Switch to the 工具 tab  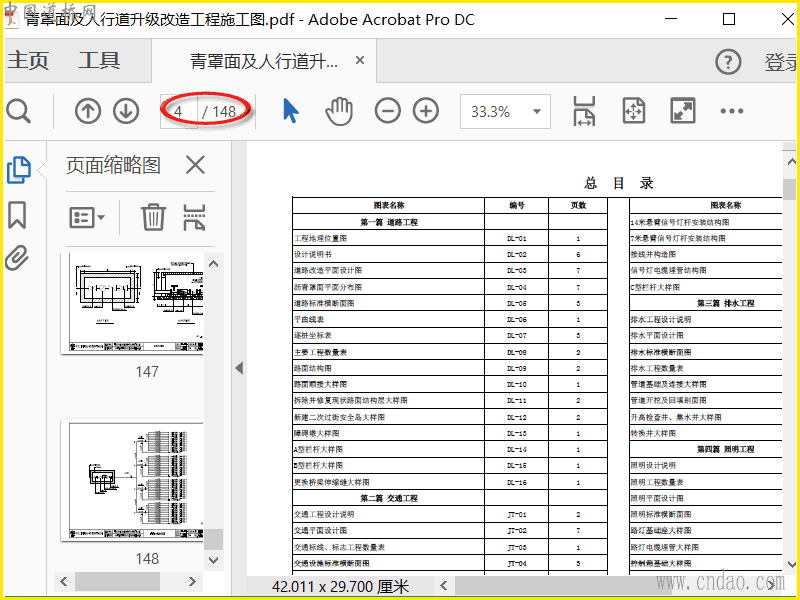coord(99,61)
